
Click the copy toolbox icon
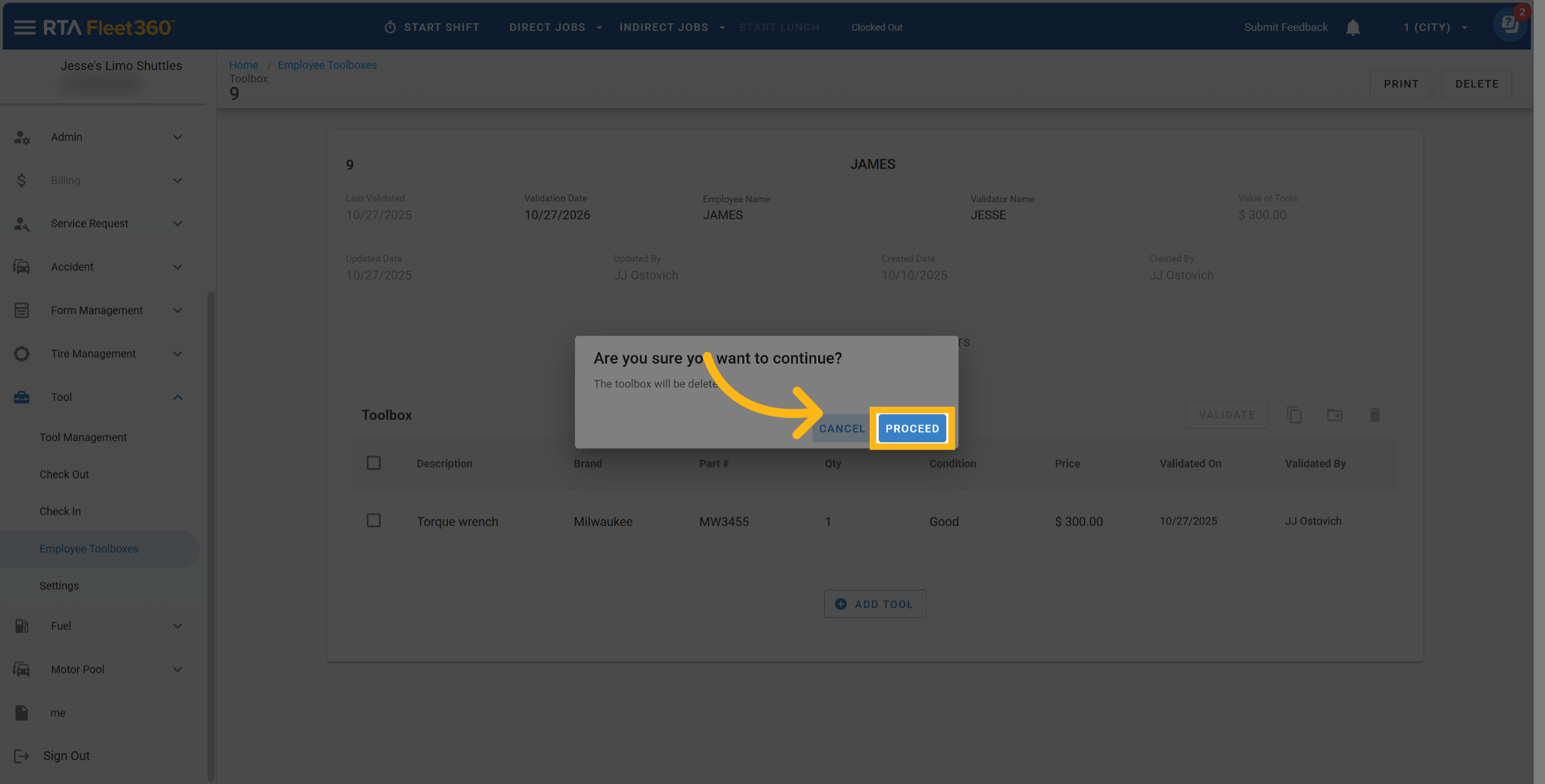1294,415
